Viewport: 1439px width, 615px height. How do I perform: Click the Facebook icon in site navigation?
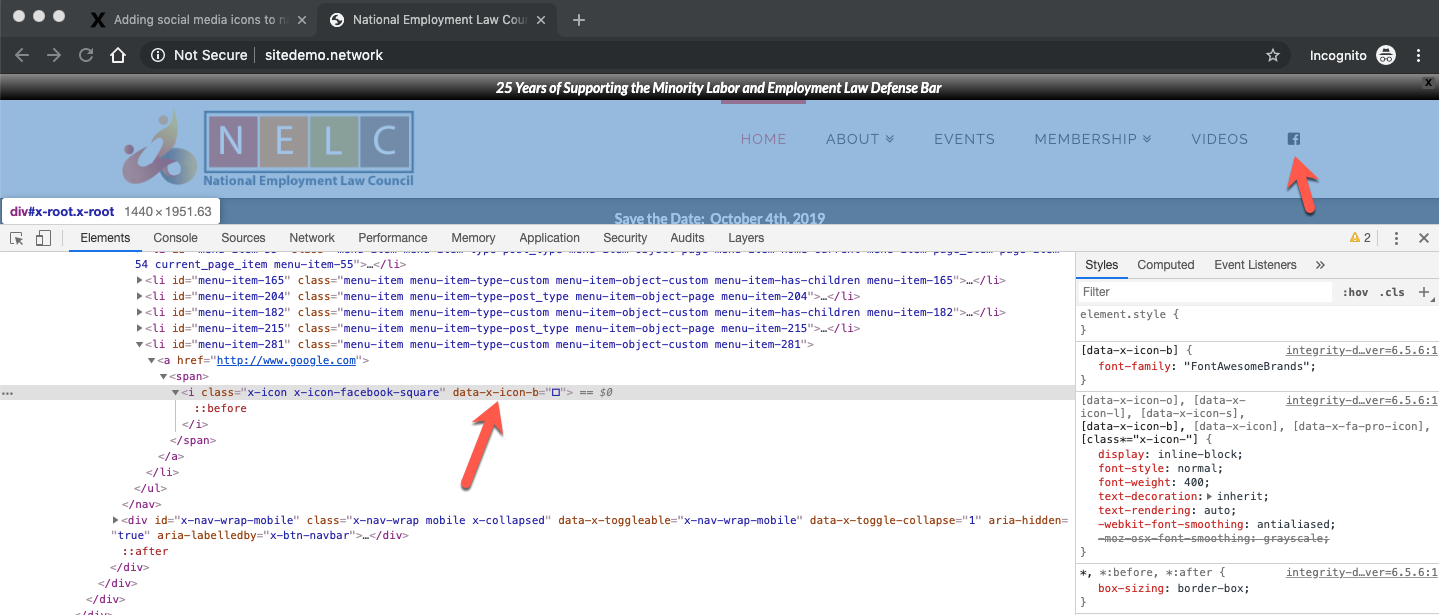pos(1294,139)
